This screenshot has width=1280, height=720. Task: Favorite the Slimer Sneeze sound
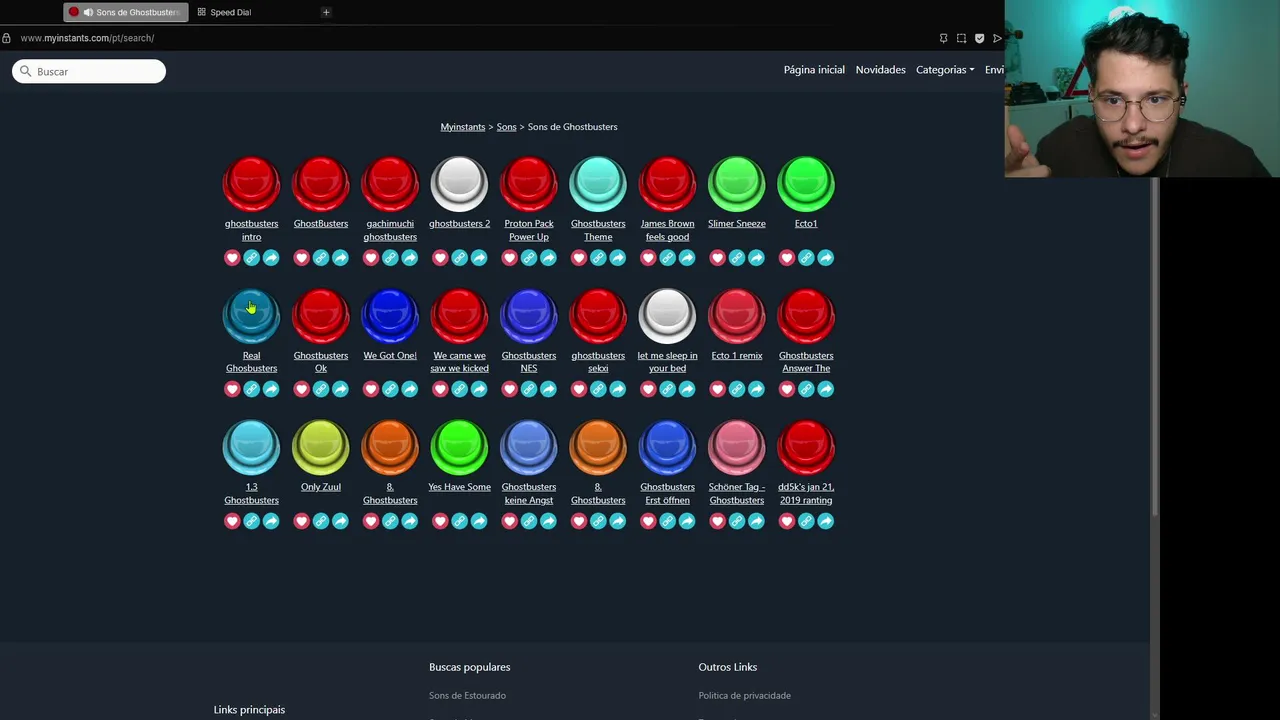coord(717,258)
